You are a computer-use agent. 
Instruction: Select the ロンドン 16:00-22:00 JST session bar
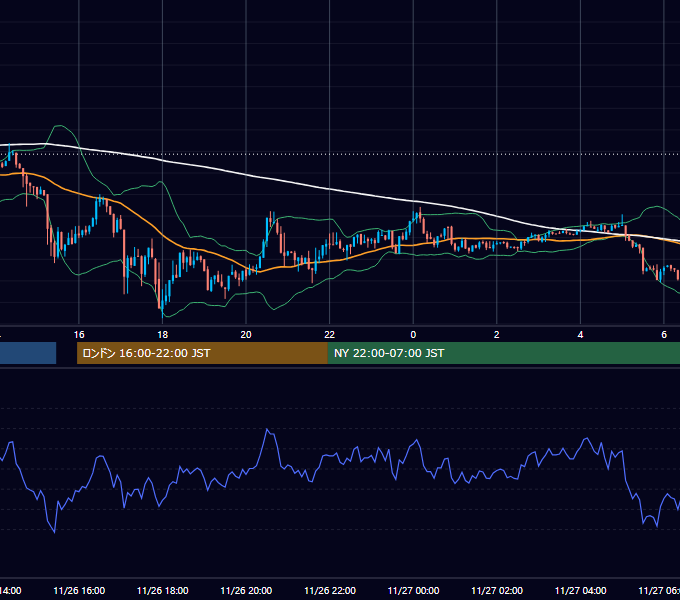coord(202,353)
